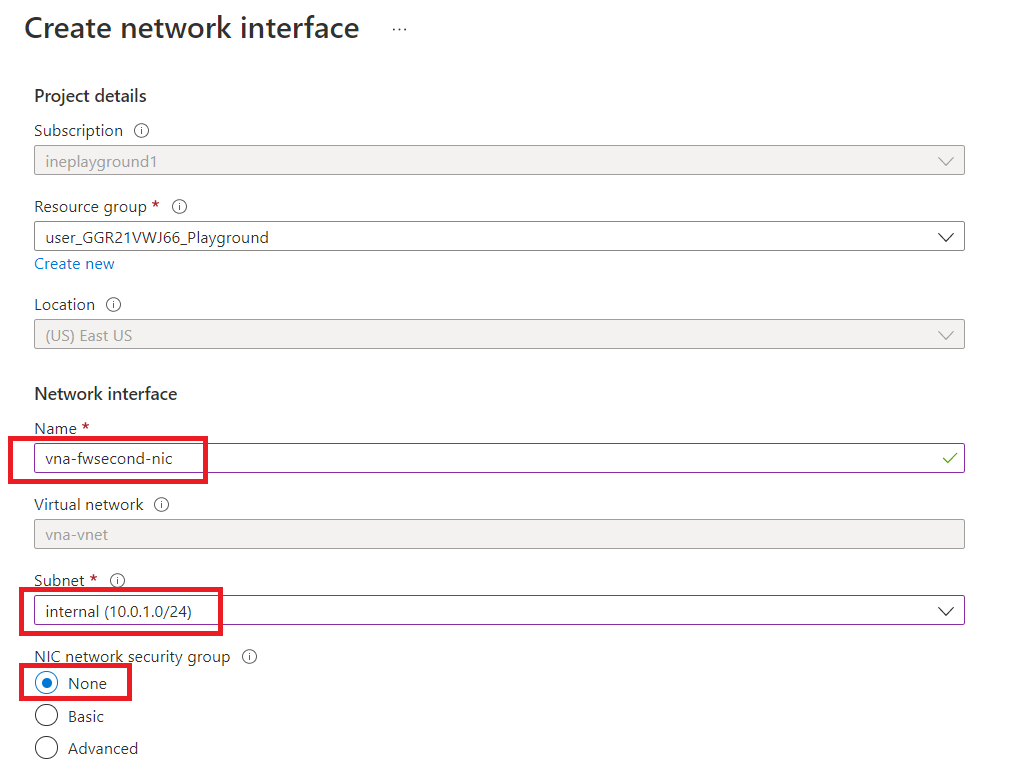
Task: Click the Virtual network info icon
Action: pyautogui.click(x=162, y=505)
